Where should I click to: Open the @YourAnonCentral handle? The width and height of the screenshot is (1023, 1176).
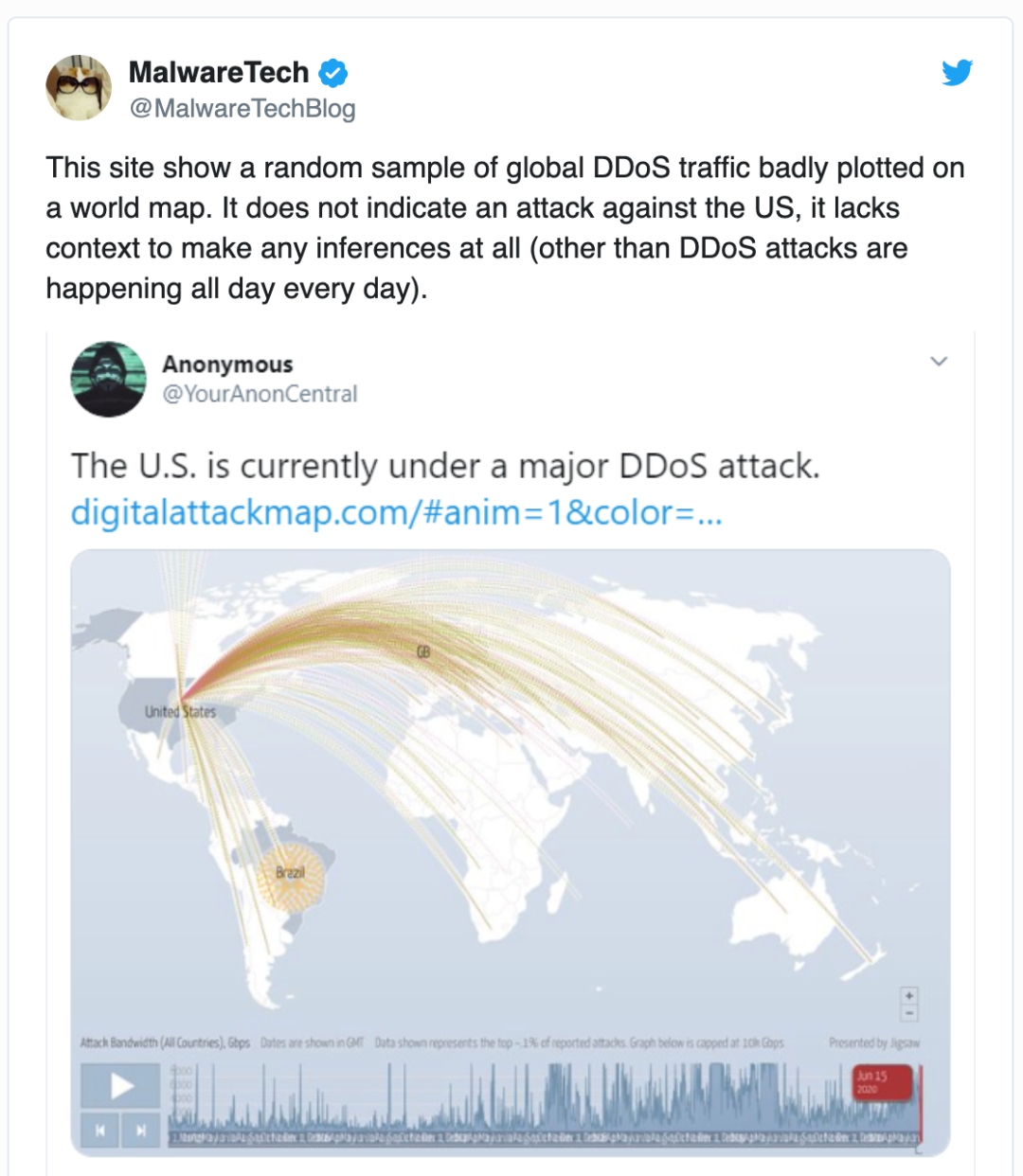[x=260, y=394]
